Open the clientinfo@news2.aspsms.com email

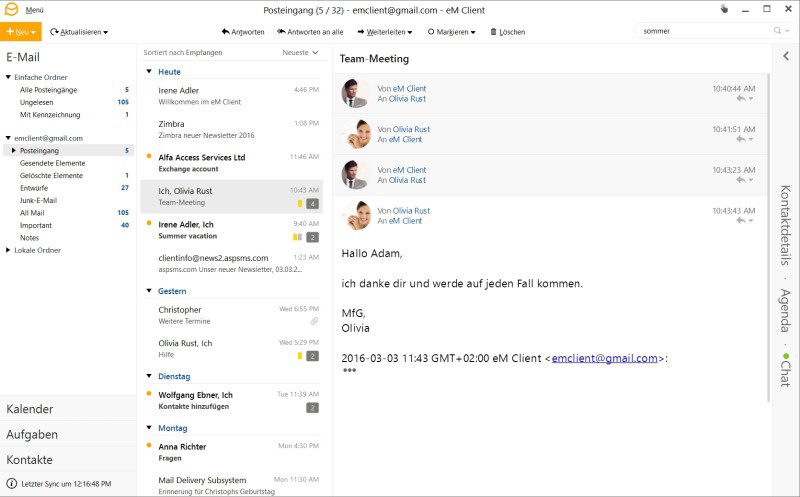coord(232,263)
